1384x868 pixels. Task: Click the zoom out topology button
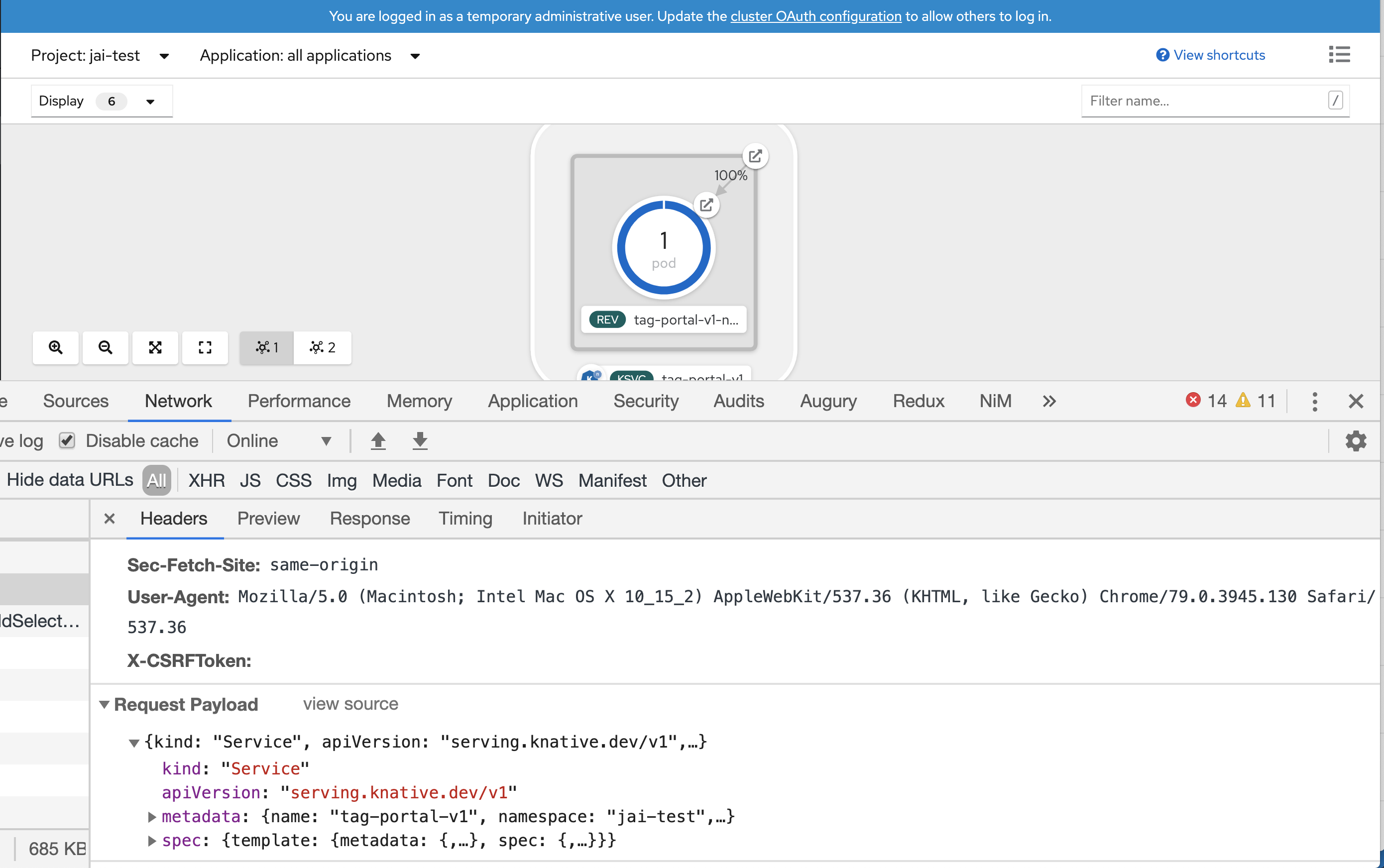click(x=105, y=347)
